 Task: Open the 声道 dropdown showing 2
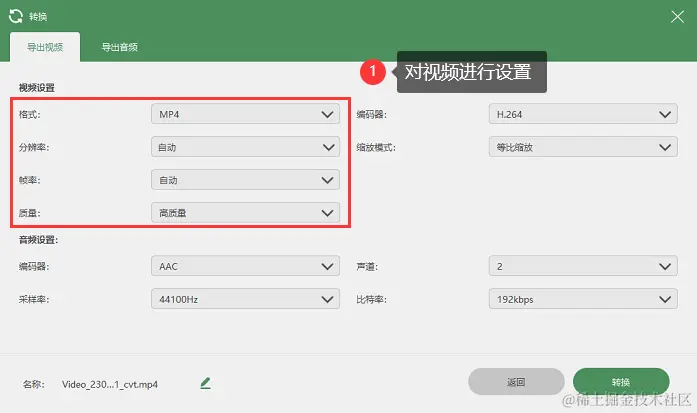tap(583, 266)
